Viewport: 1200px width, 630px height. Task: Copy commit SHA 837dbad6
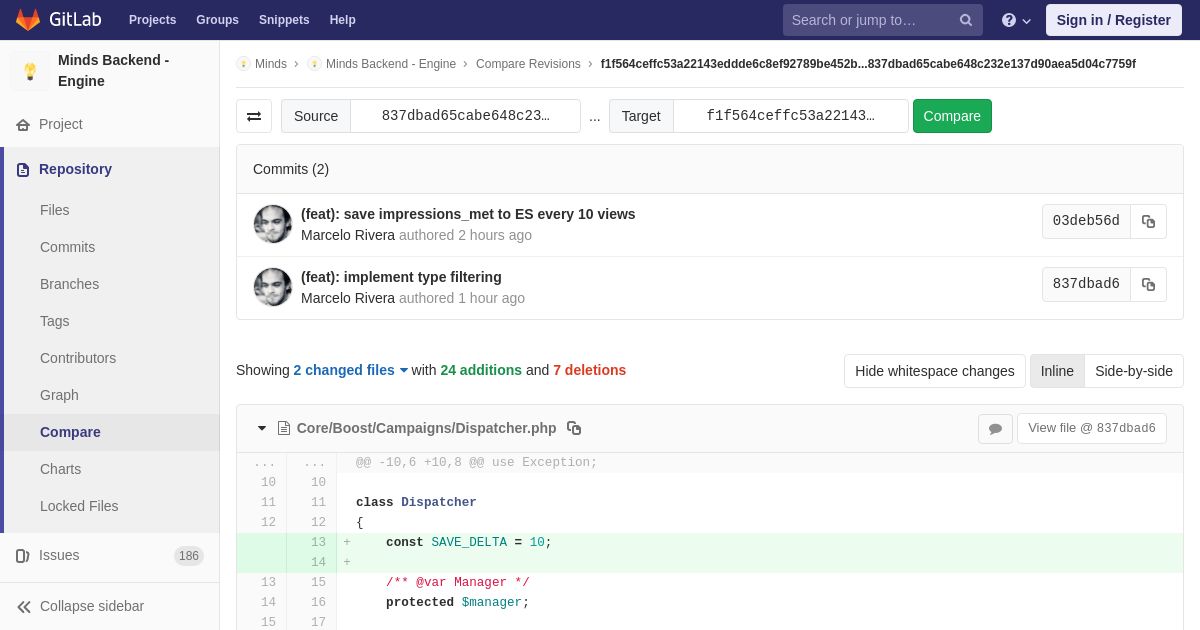(x=1148, y=284)
